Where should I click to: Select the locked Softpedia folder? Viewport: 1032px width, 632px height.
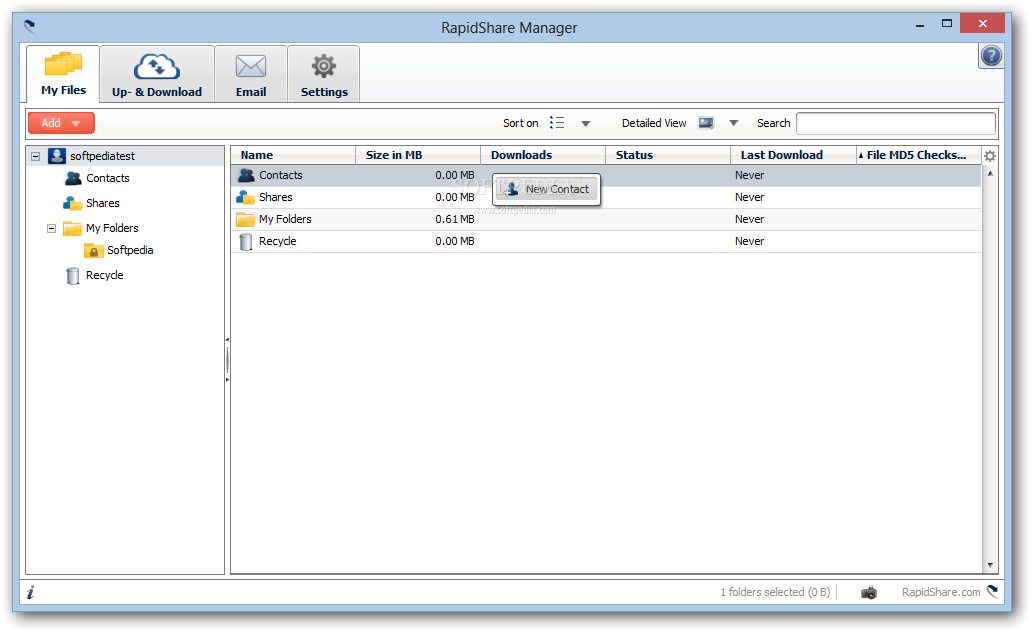tap(130, 250)
